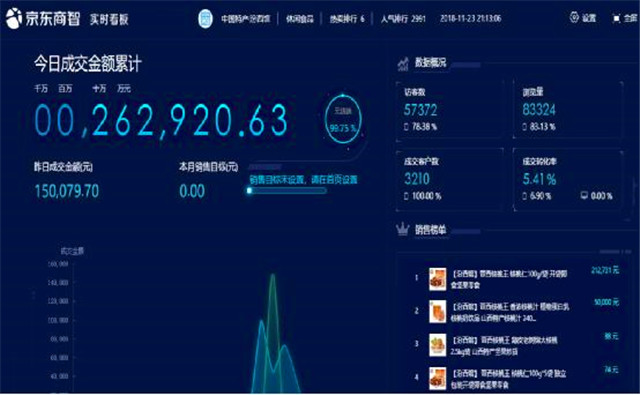
Task: Click the mobile icon beside 100.00 %
Action: [x=406, y=196]
